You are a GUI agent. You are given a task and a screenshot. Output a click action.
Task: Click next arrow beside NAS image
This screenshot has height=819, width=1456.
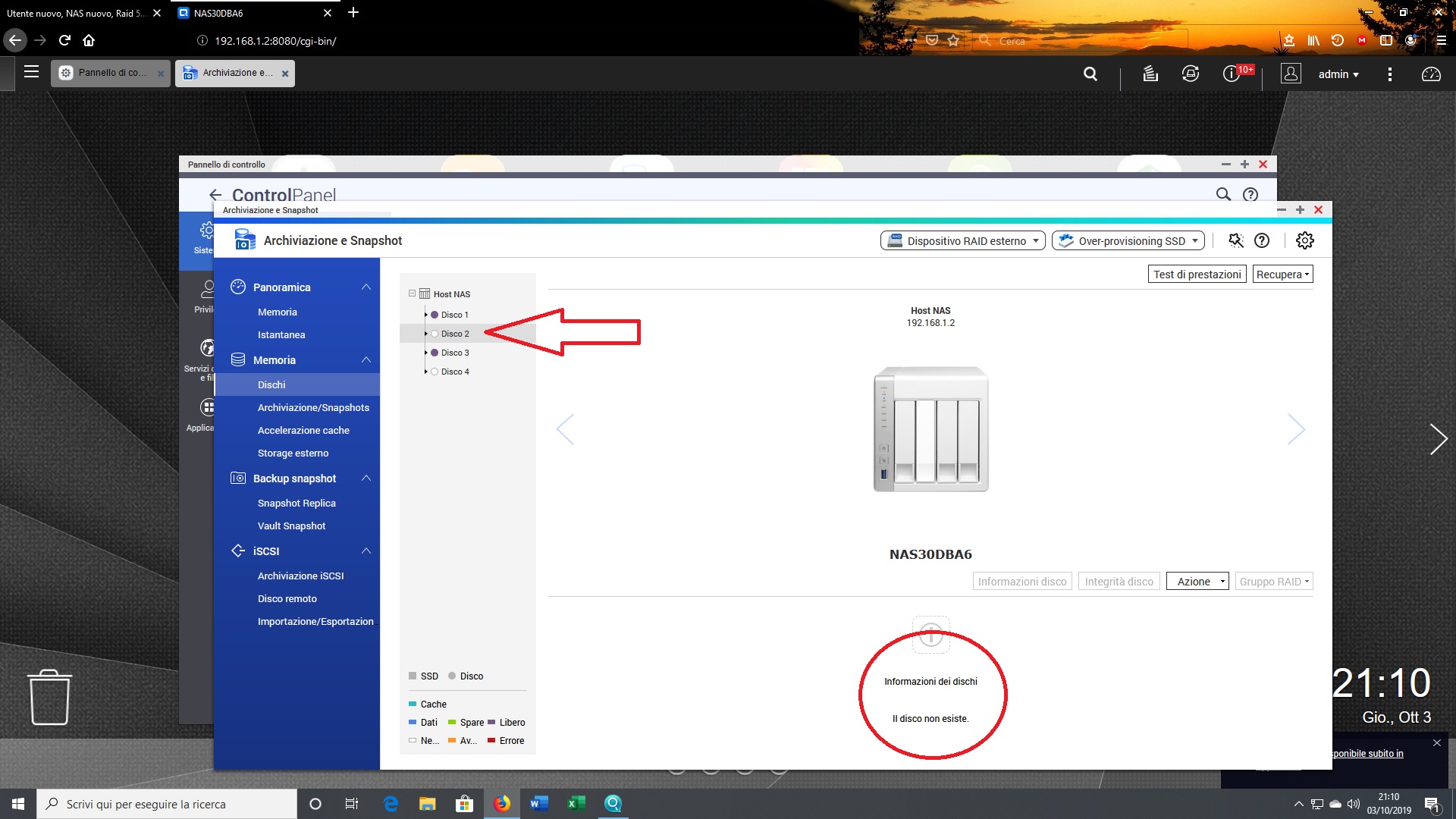point(1296,429)
